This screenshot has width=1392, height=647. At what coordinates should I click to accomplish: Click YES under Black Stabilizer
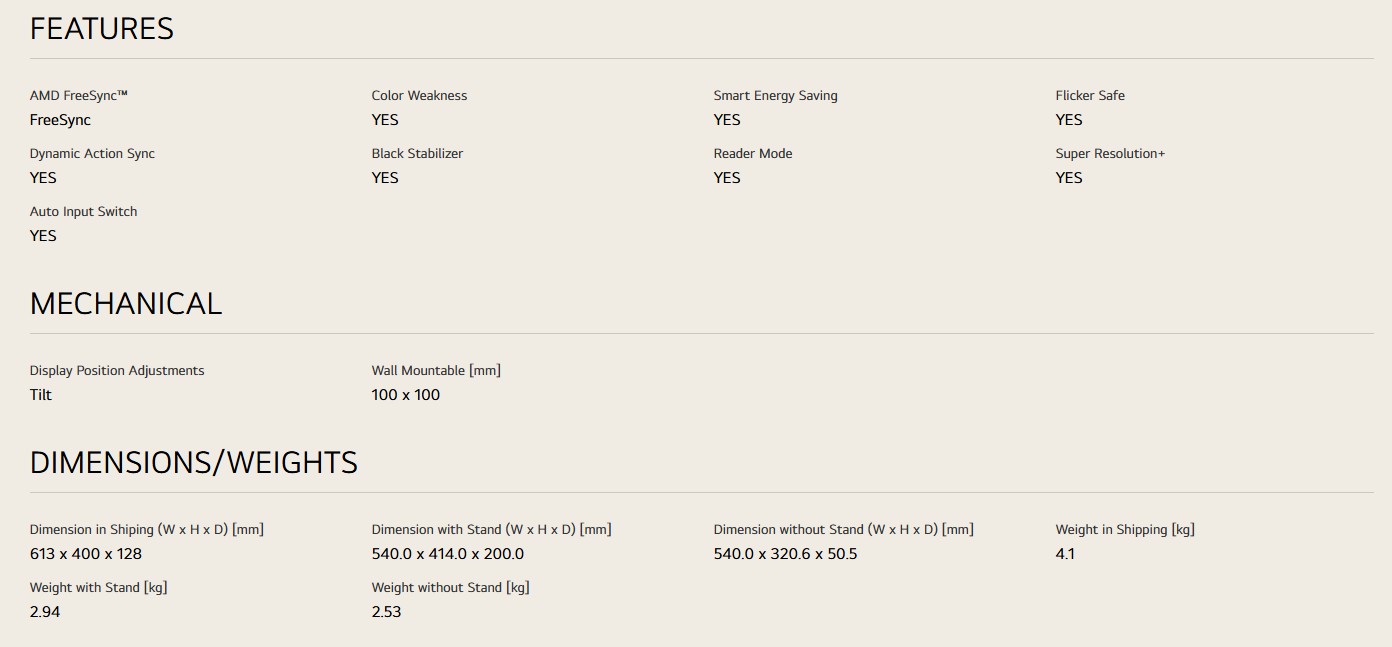click(x=385, y=178)
